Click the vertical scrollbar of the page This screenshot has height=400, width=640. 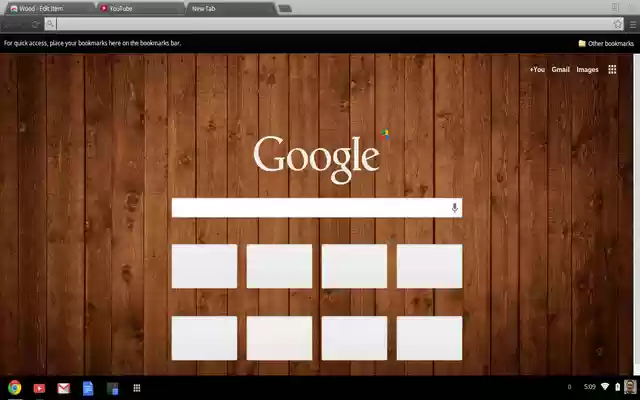coord(636,214)
